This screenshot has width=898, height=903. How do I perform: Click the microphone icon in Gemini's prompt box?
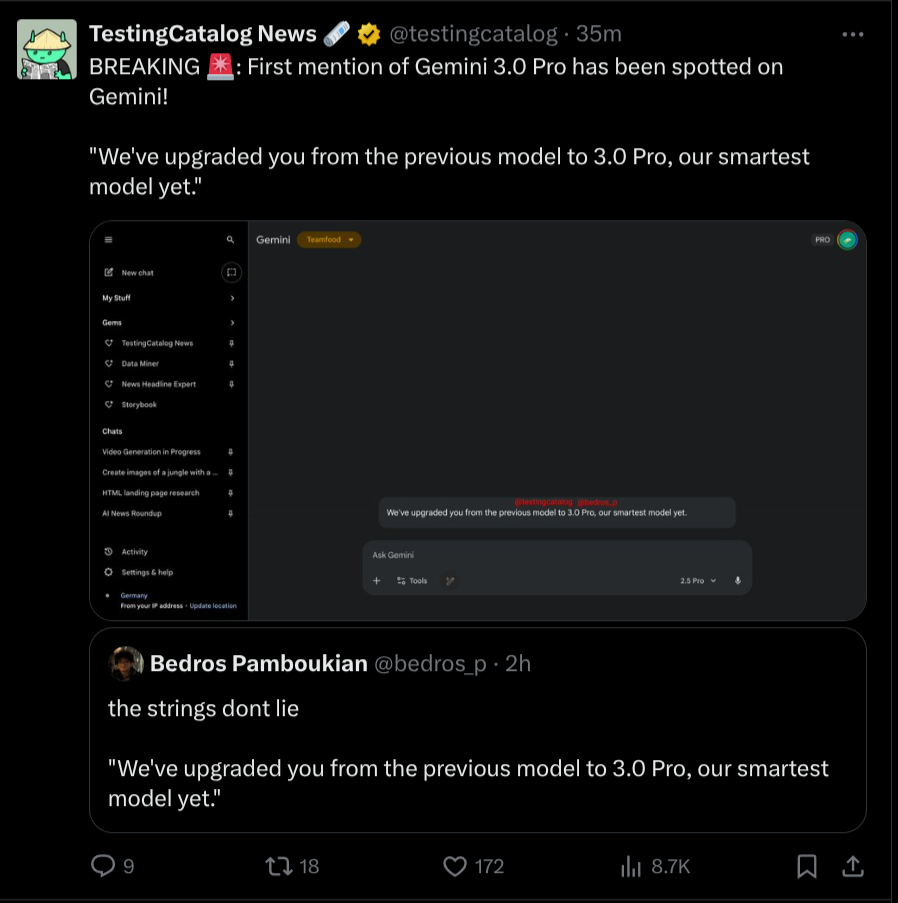coord(738,580)
